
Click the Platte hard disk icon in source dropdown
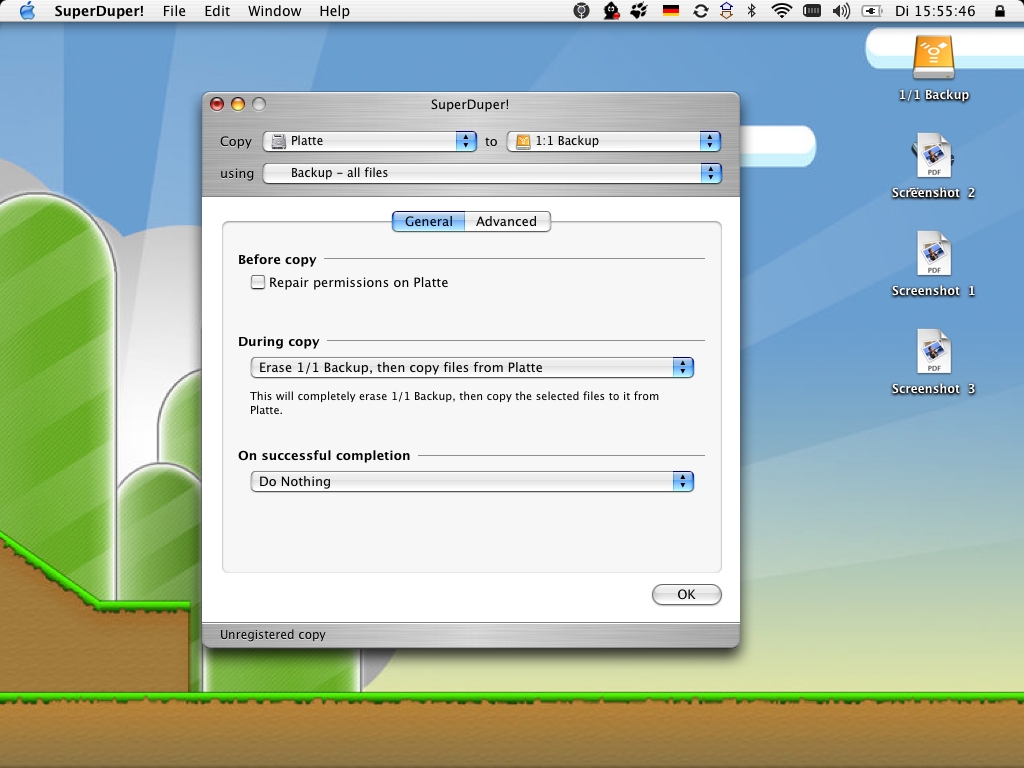[x=279, y=141]
